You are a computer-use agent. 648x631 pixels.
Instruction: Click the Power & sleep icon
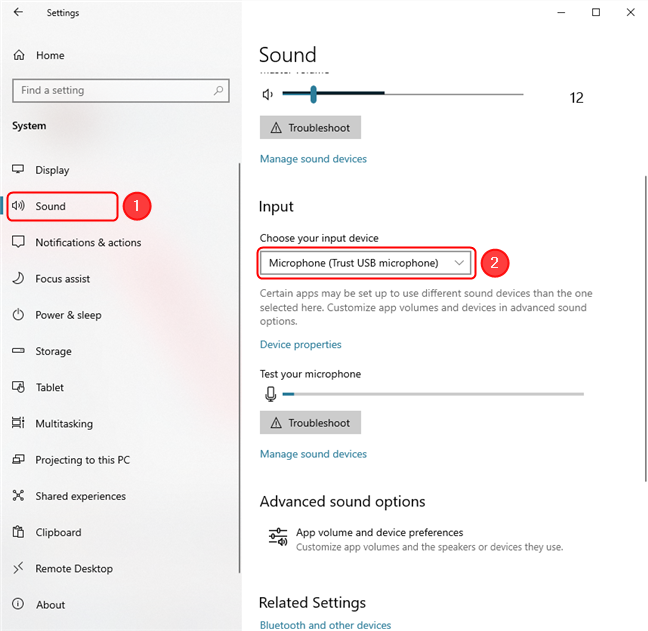click(x=18, y=314)
